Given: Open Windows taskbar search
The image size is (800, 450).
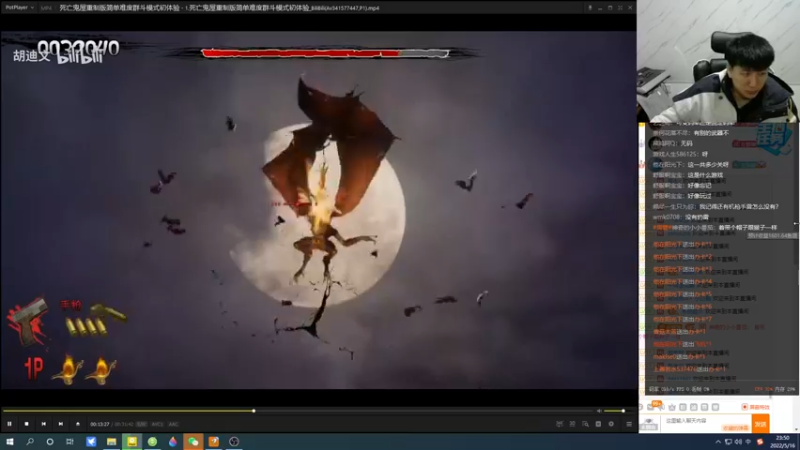Looking at the screenshot, I should click(x=30, y=442).
